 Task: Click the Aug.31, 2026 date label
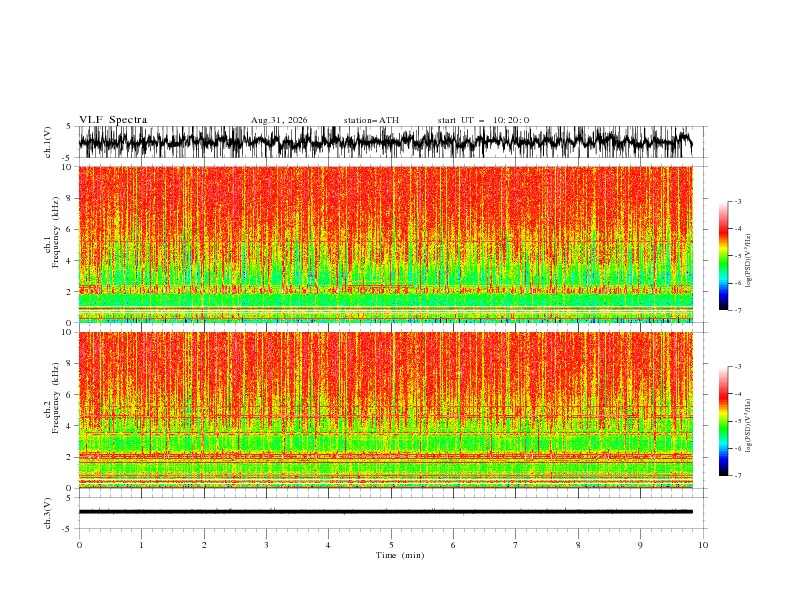279,120
